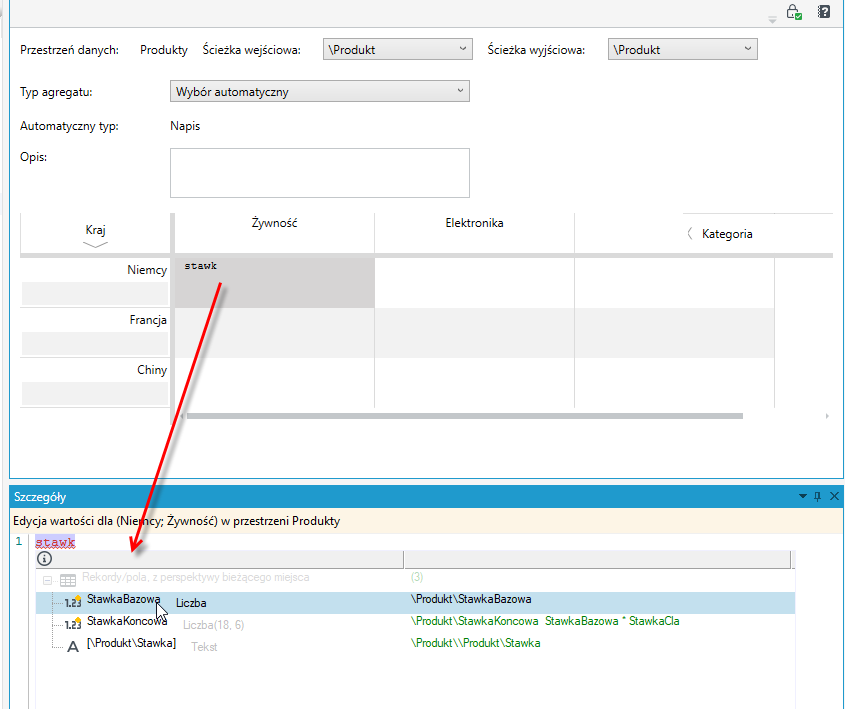The height and width of the screenshot is (709, 845).
Task: Collapse the Rekordy/pola tree group
Action: coord(47,581)
